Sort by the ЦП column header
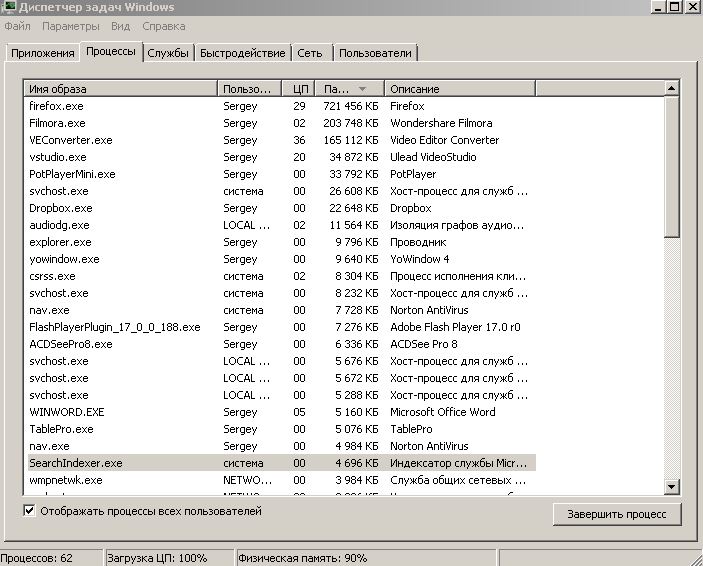This screenshot has height=566, width=703. click(300, 89)
